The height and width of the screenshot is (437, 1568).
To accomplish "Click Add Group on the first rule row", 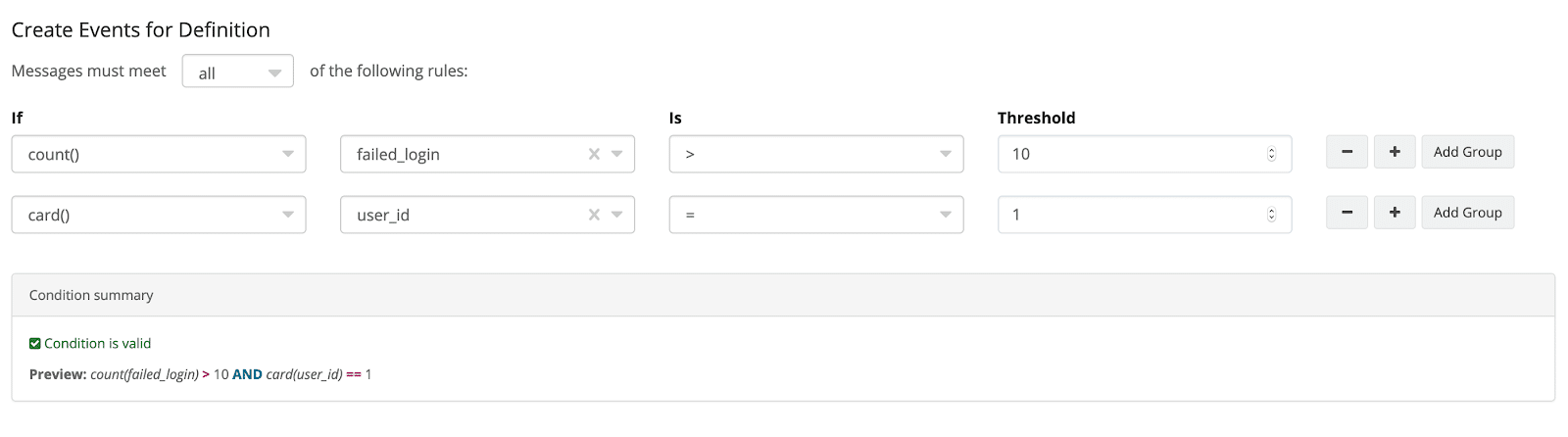I will click(x=1467, y=152).
